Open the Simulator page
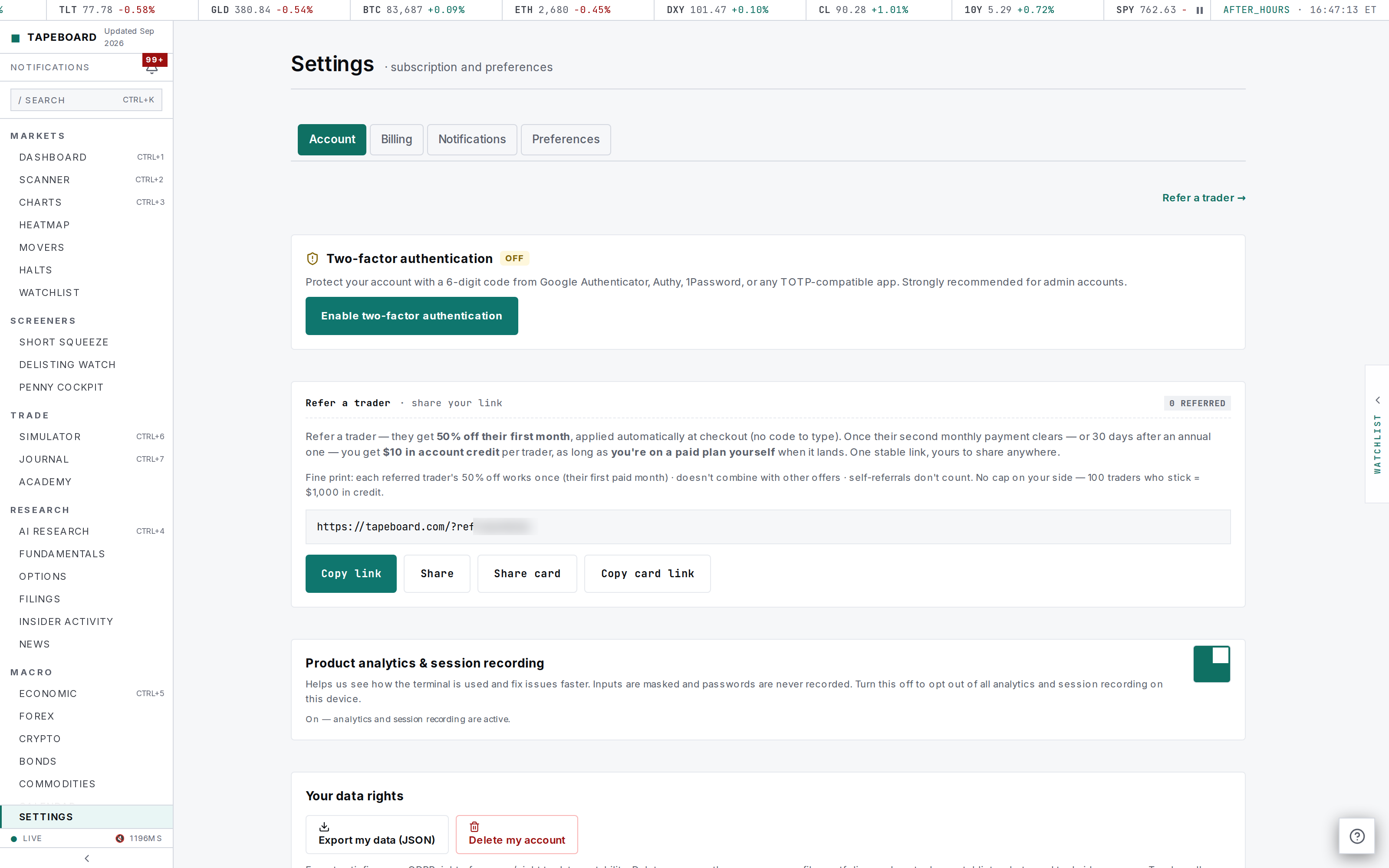Image resolution: width=1389 pixels, height=868 pixels. (87, 437)
